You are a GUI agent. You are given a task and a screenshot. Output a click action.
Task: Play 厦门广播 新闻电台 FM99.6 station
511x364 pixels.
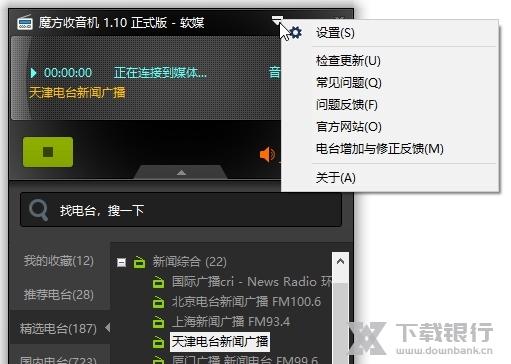(x=245, y=360)
